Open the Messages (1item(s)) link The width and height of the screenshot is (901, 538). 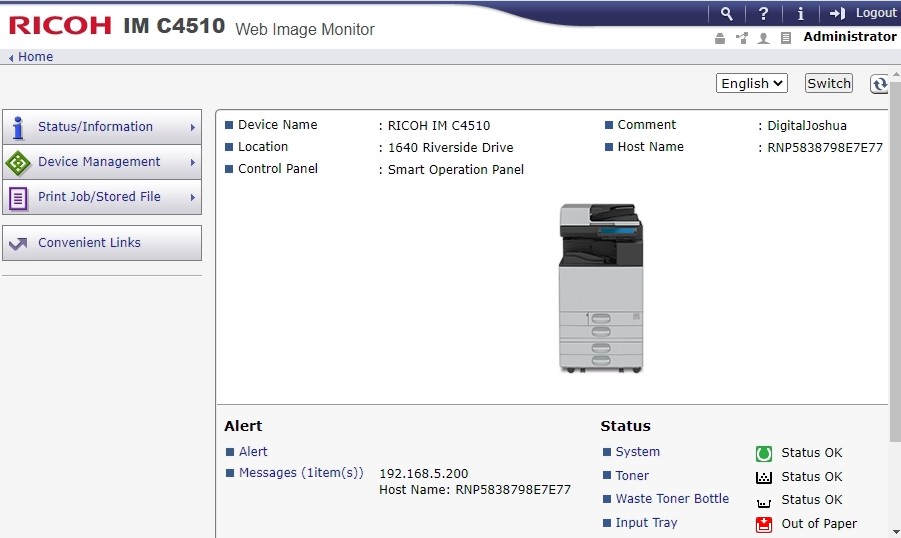[301, 473]
